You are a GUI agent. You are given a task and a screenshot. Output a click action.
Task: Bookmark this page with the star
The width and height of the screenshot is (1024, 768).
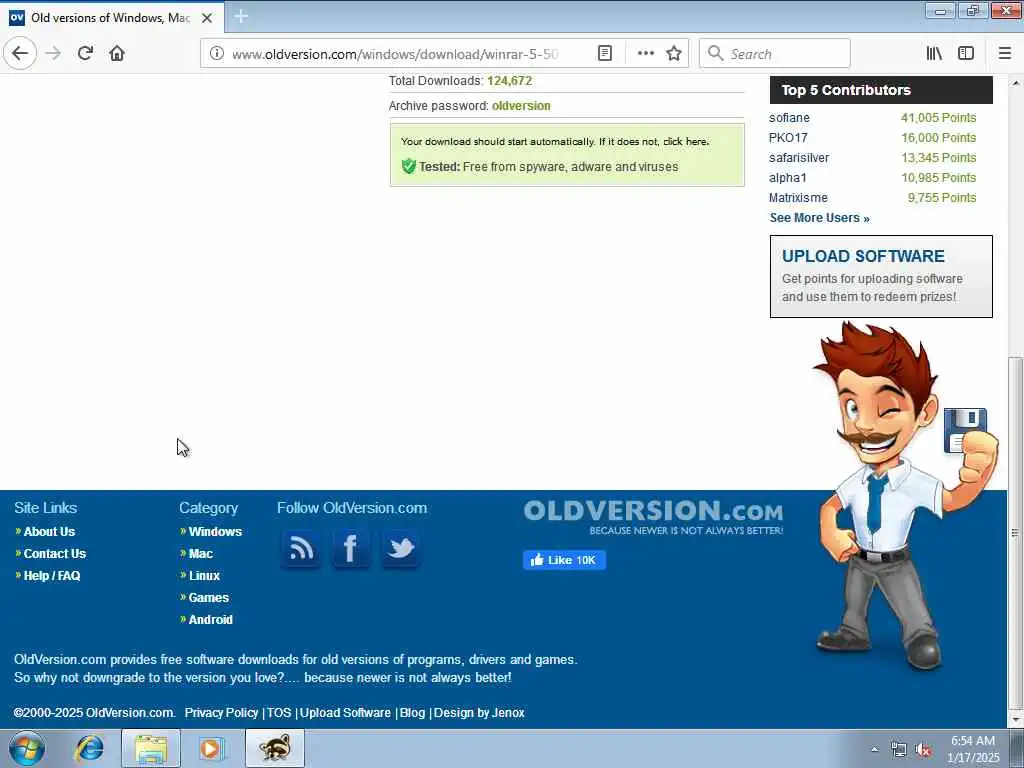tap(674, 54)
